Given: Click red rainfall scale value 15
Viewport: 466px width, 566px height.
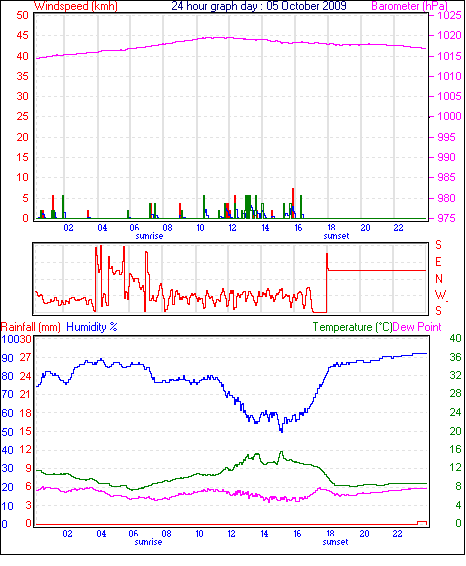Looking at the screenshot, I should (25, 431).
